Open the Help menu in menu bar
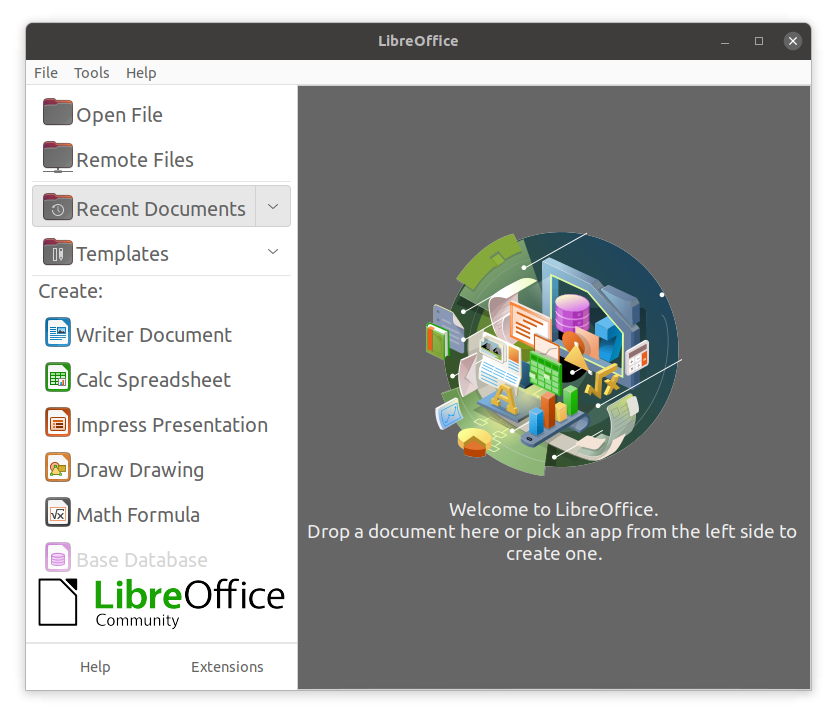 click(141, 73)
